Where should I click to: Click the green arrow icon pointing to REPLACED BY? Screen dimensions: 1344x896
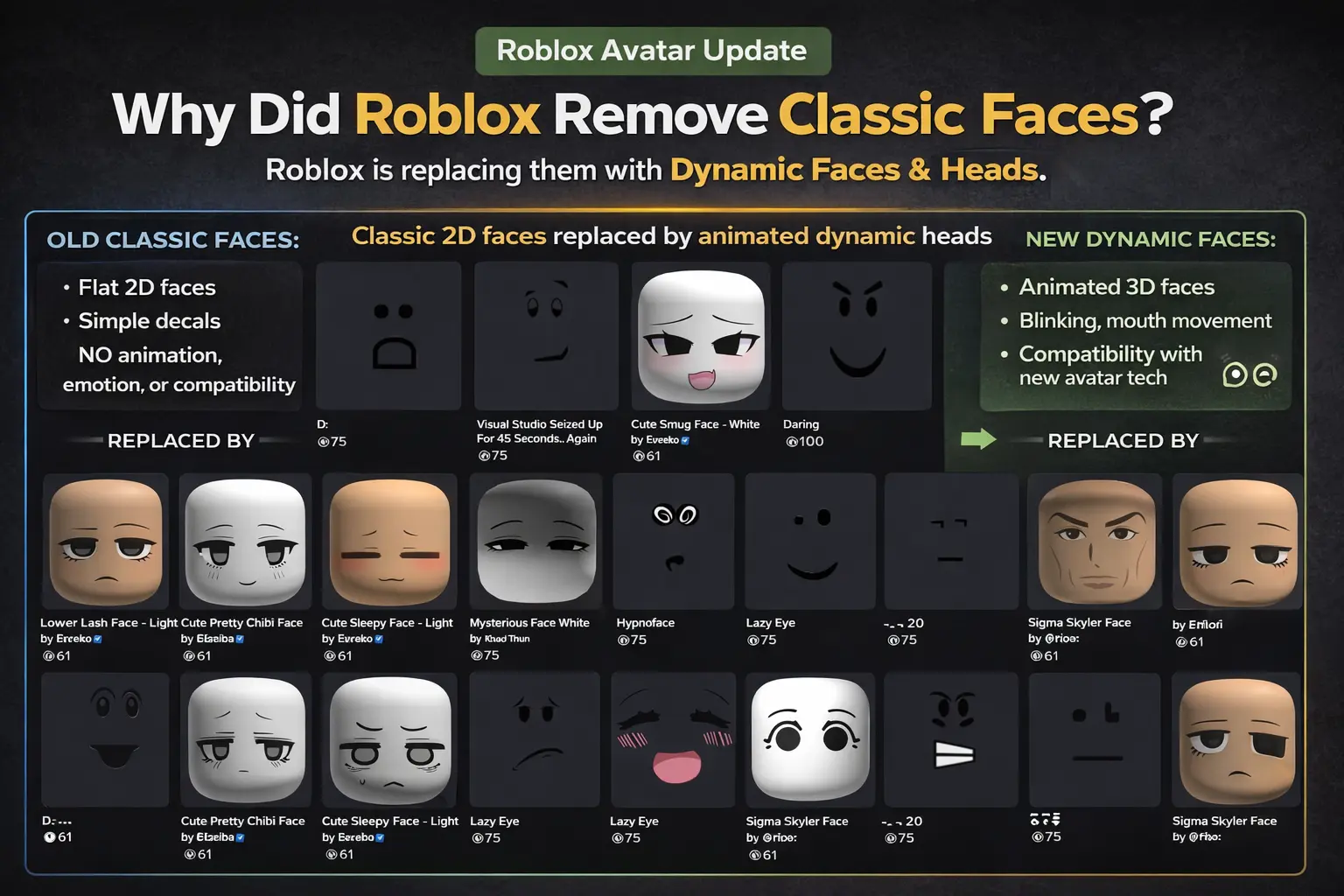pyautogui.click(x=978, y=437)
